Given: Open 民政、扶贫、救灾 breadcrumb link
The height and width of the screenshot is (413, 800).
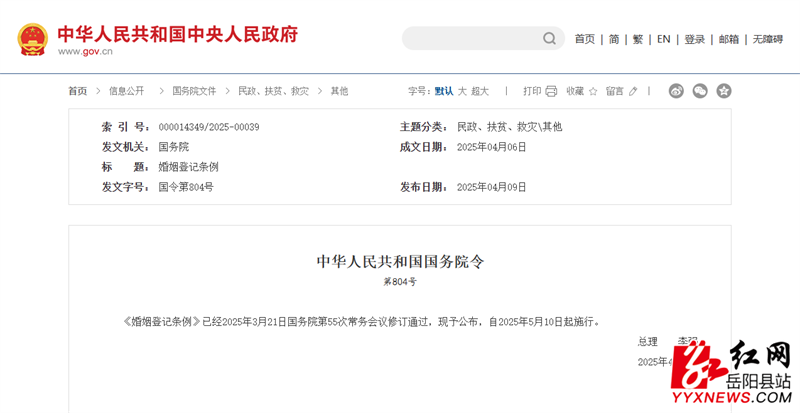Looking at the screenshot, I should pyautogui.click(x=273, y=91).
